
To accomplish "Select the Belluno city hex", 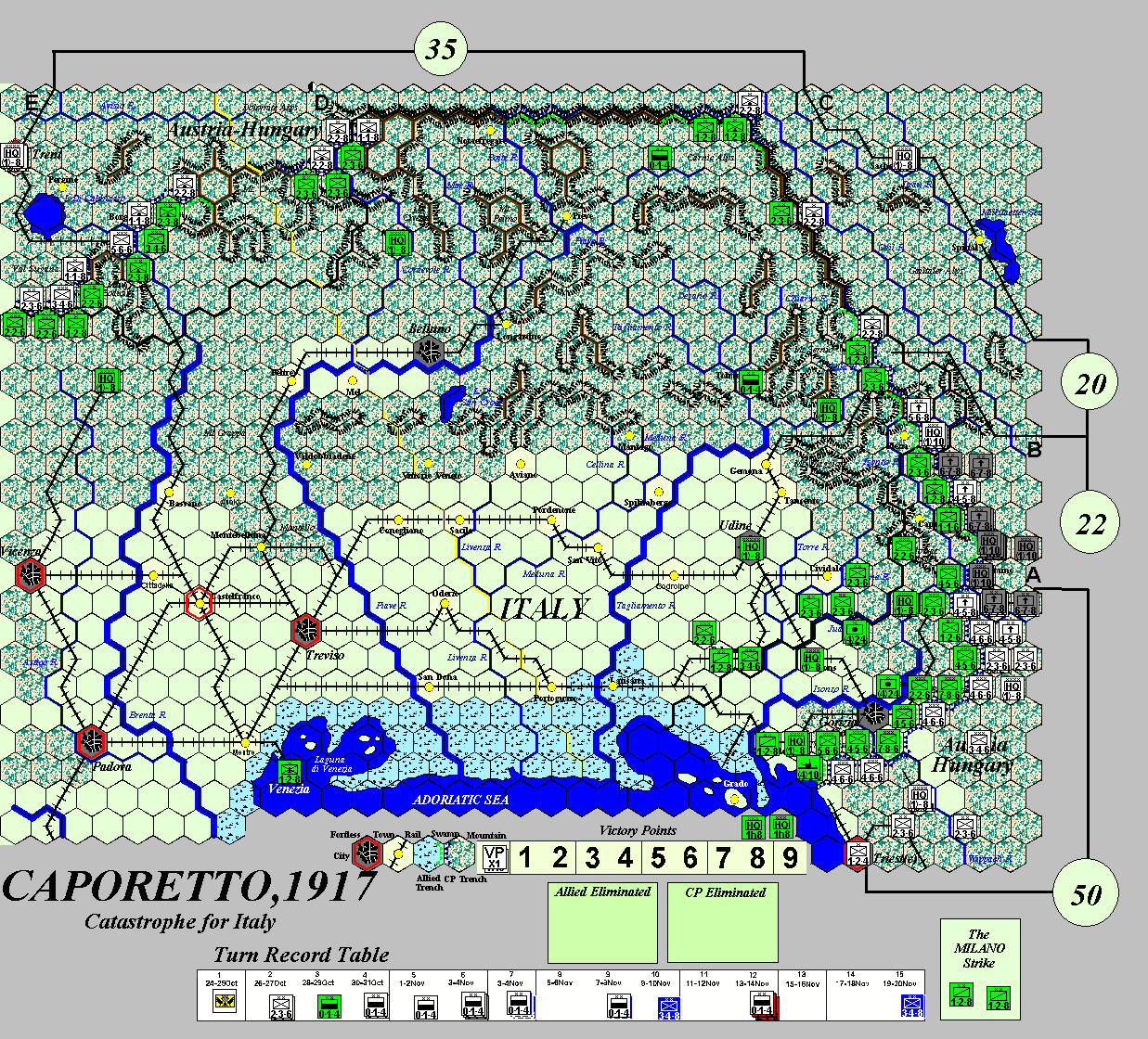I will tap(428, 352).
